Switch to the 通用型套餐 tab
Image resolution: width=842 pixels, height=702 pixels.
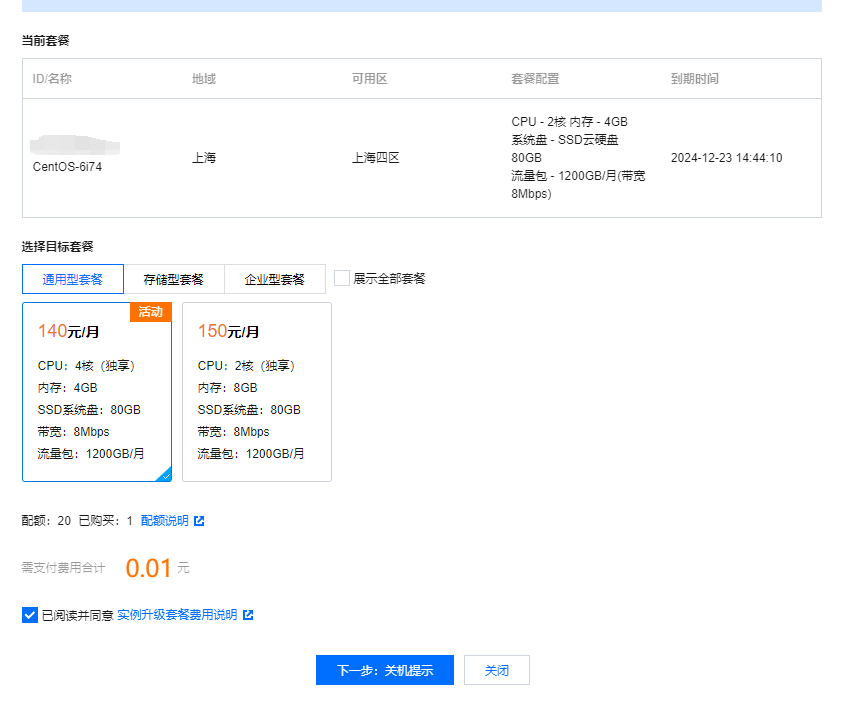click(73, 279)
